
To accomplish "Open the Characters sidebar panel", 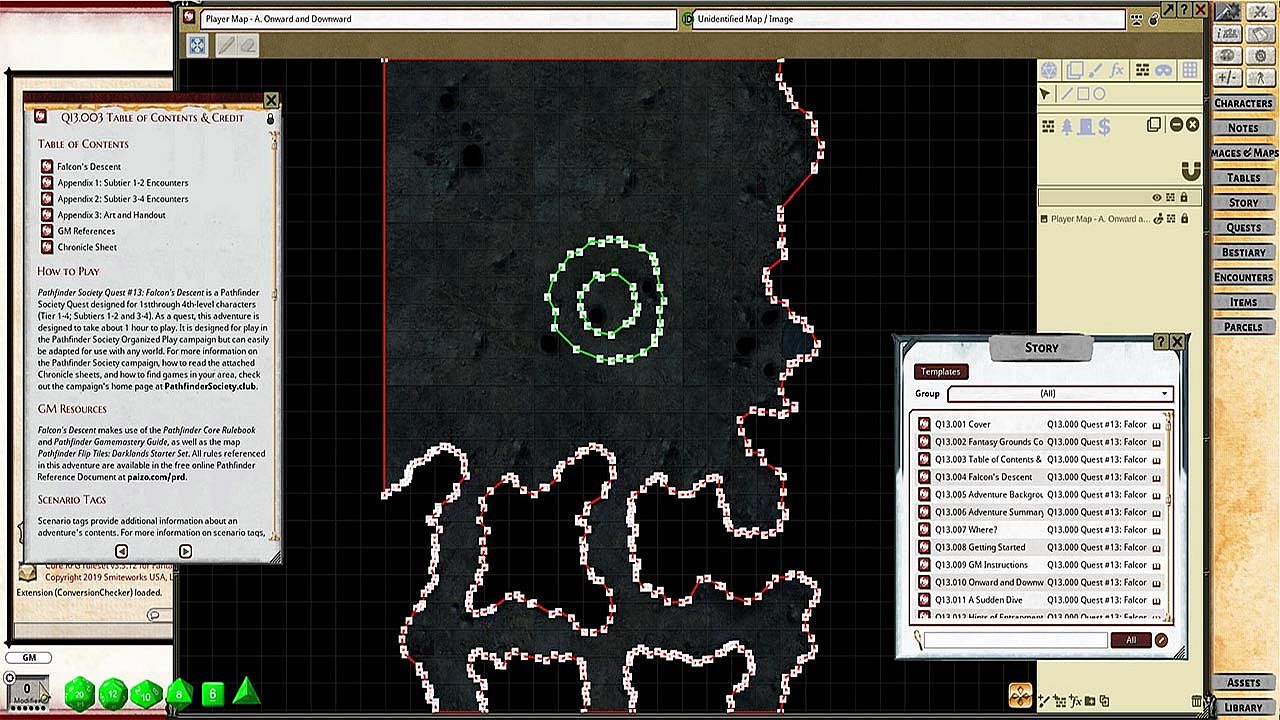I will pos(1243,103).
